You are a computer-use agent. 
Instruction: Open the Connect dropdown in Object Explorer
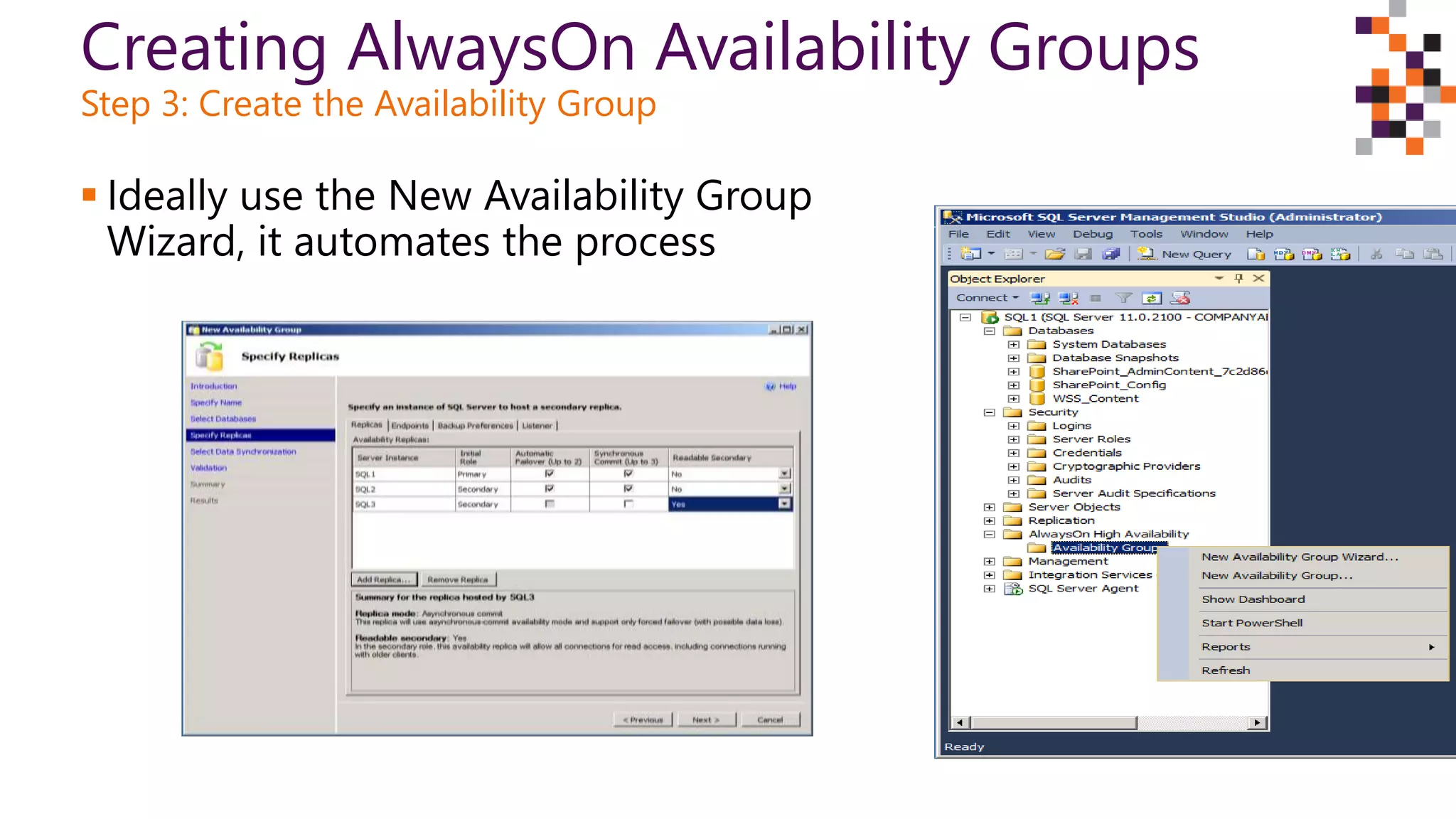(987, 298)
